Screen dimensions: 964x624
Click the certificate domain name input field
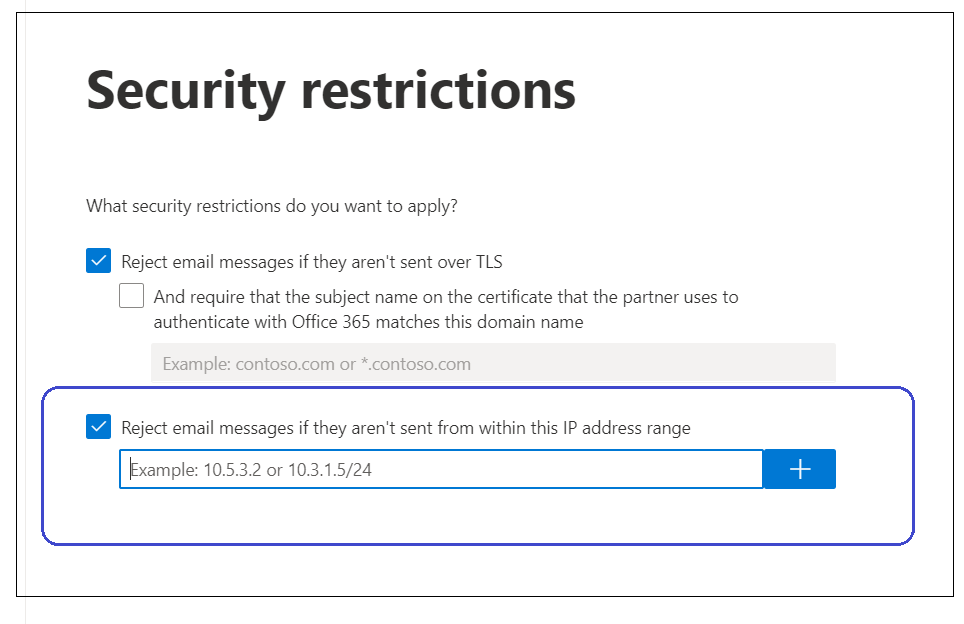pos(492,364)
